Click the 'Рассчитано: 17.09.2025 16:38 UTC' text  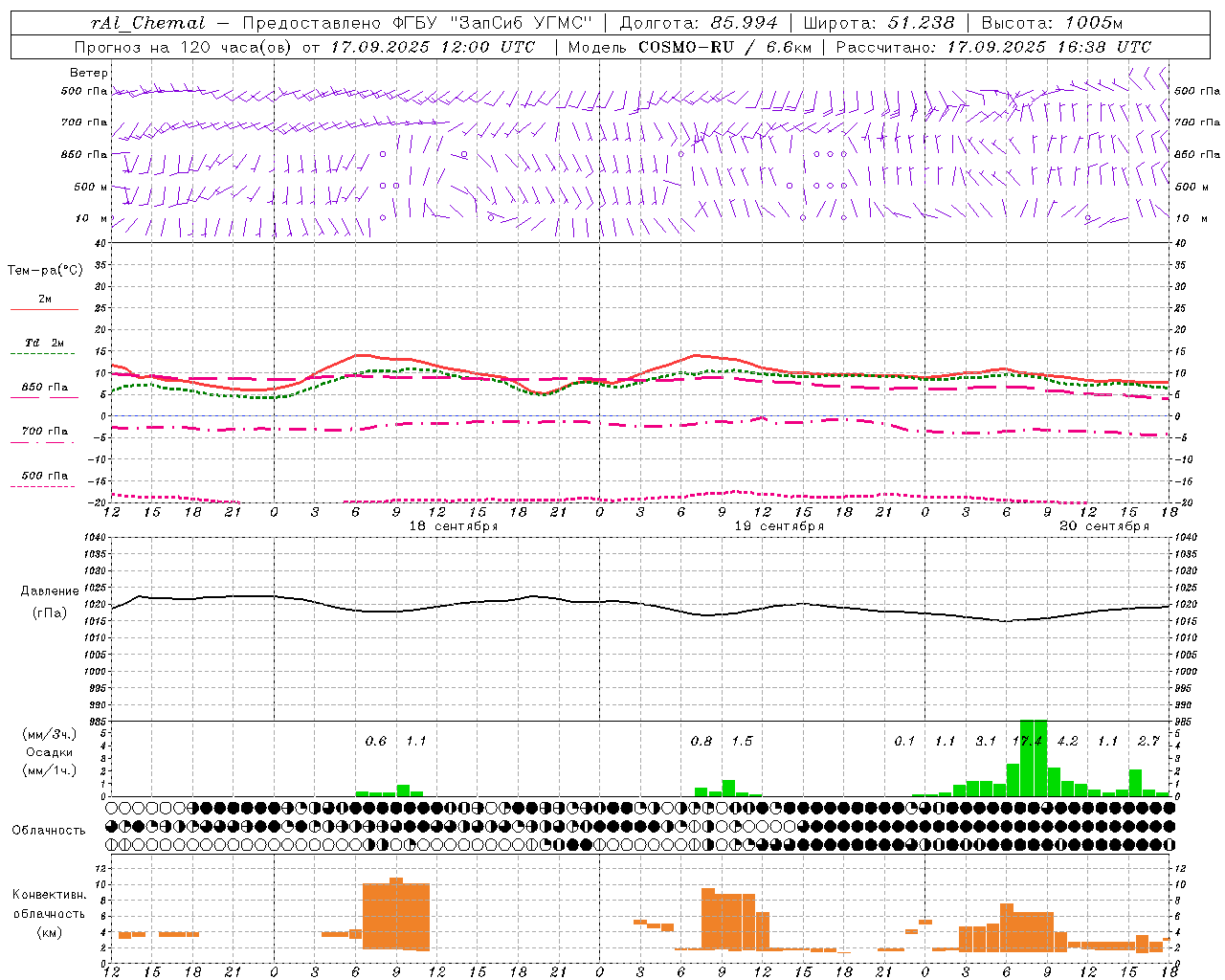(993, 47)
